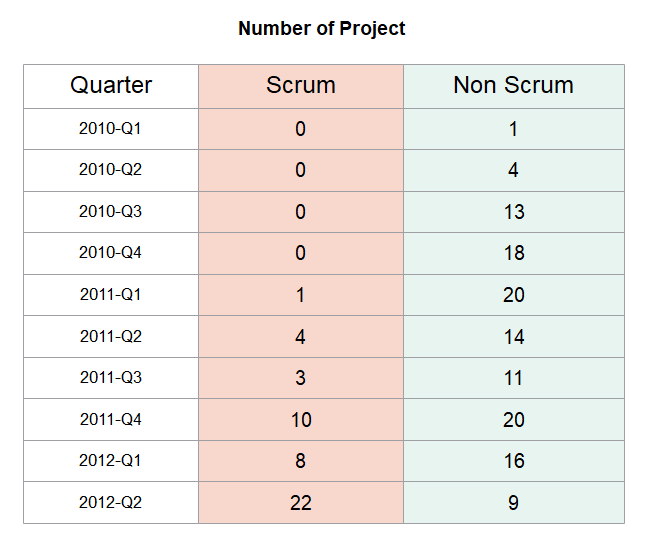Image resolution: width=647 pixels, height=547 pixels.
Task: Select the 2011-Q3 quarter cell
Action: [111, 378]
